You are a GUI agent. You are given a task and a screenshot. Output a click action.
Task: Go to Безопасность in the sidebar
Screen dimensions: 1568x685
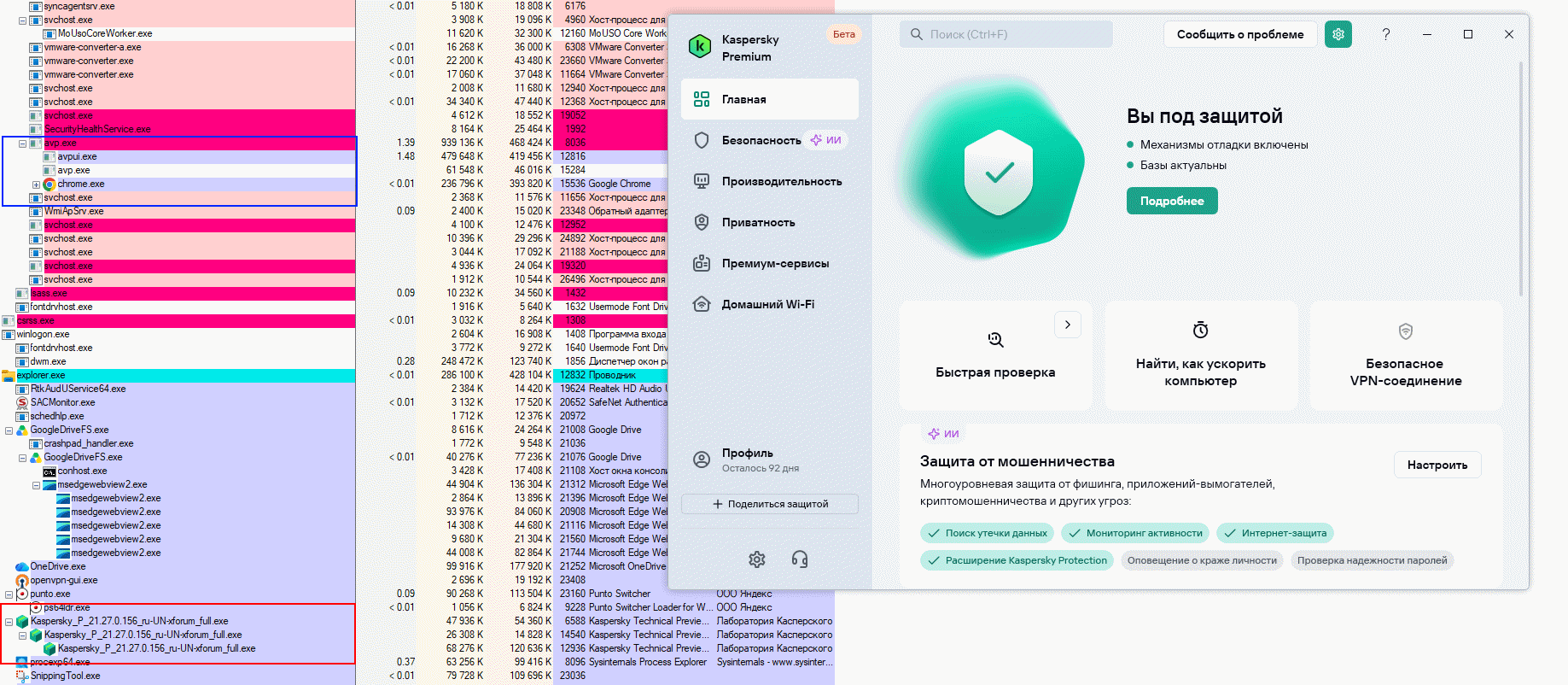(x=770, y=140)
